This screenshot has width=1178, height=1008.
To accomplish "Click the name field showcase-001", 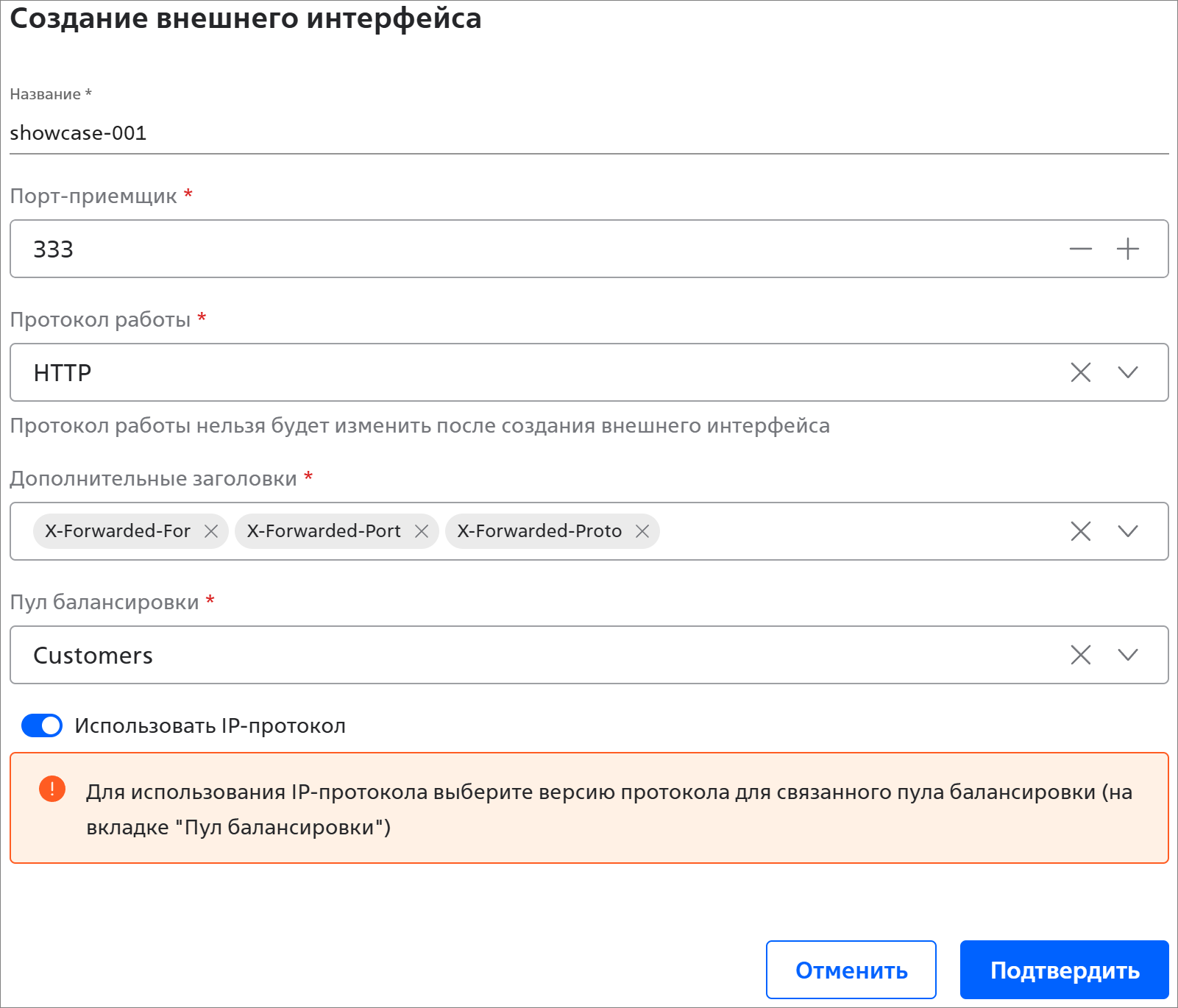I will pyautogui.click(x=515, y=133).
